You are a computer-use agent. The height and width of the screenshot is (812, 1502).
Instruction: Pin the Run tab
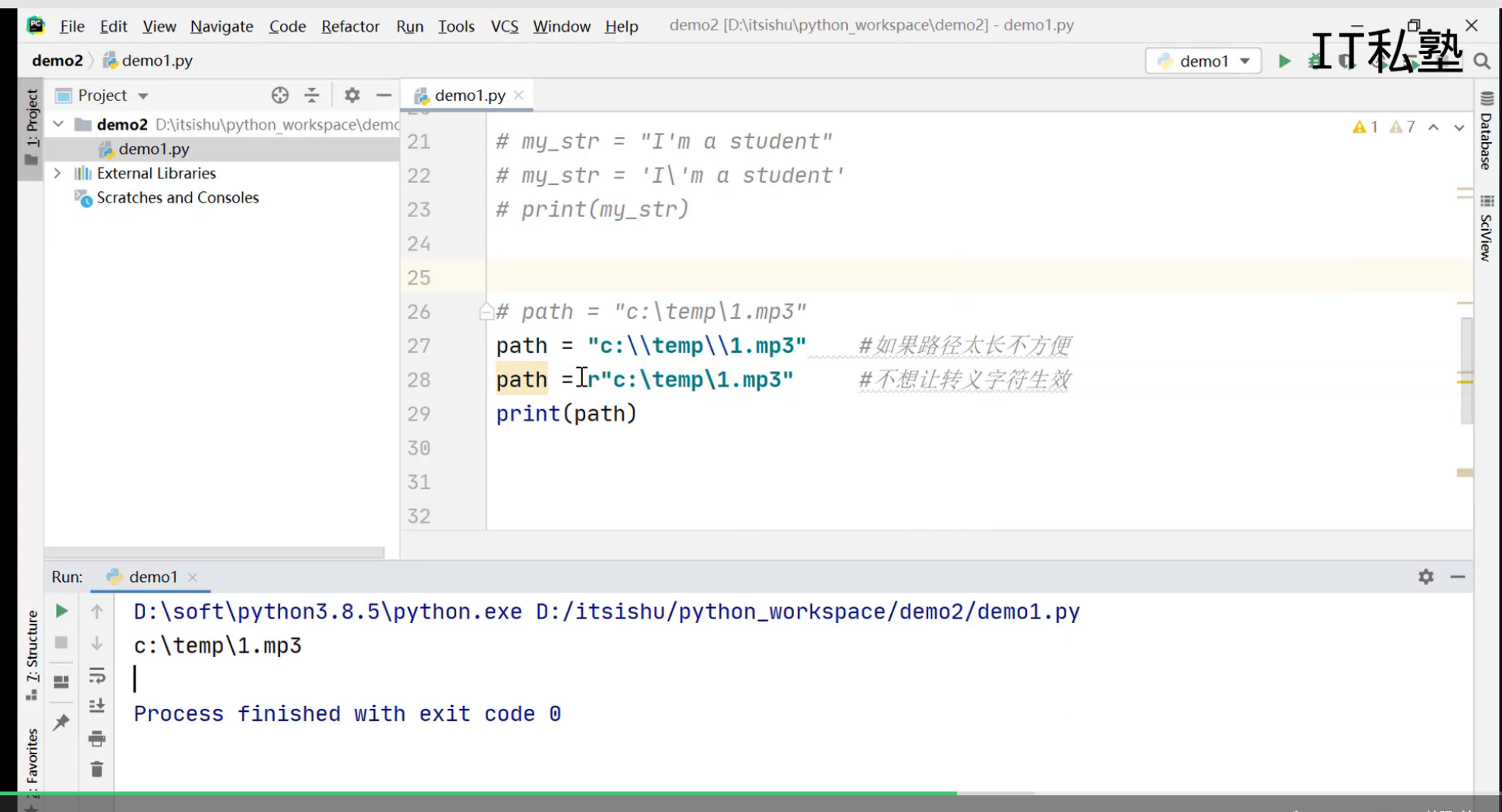pyautogui.click(x=61, y=722)
